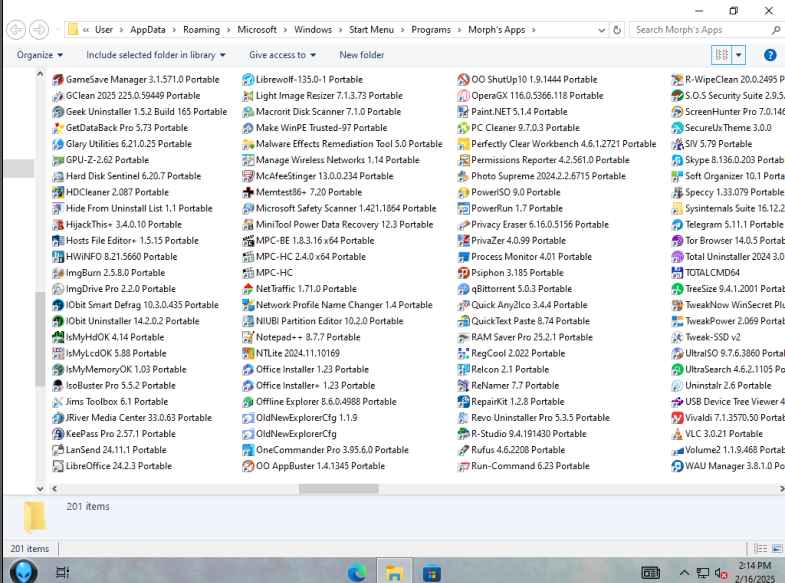This screenshot has width=785, height=583.
Task: Click the KeePass Pro 2.57.1 icon
Action: pyautogui.click(x=58, y=434)
